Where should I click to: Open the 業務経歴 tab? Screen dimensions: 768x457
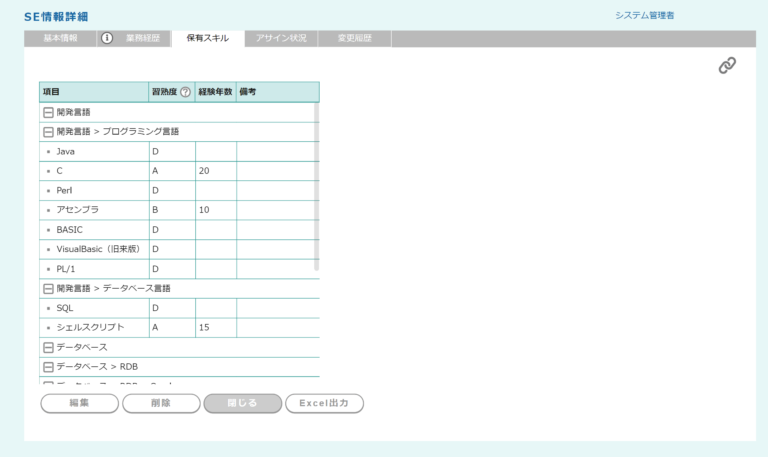coord(143,38)
